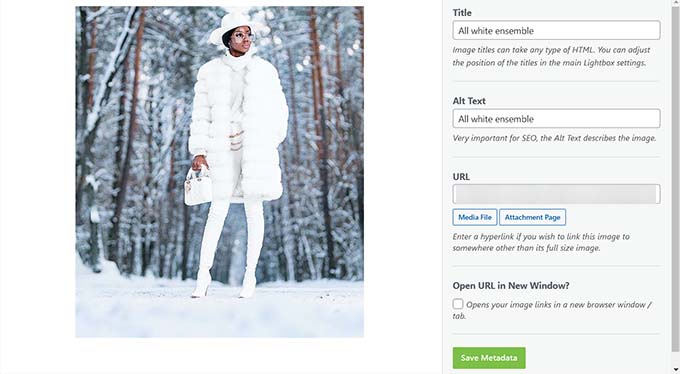The image size is (680, 374).
Task: Click the hyperlink hint text below URL buttons
Action: click(541, 242)
